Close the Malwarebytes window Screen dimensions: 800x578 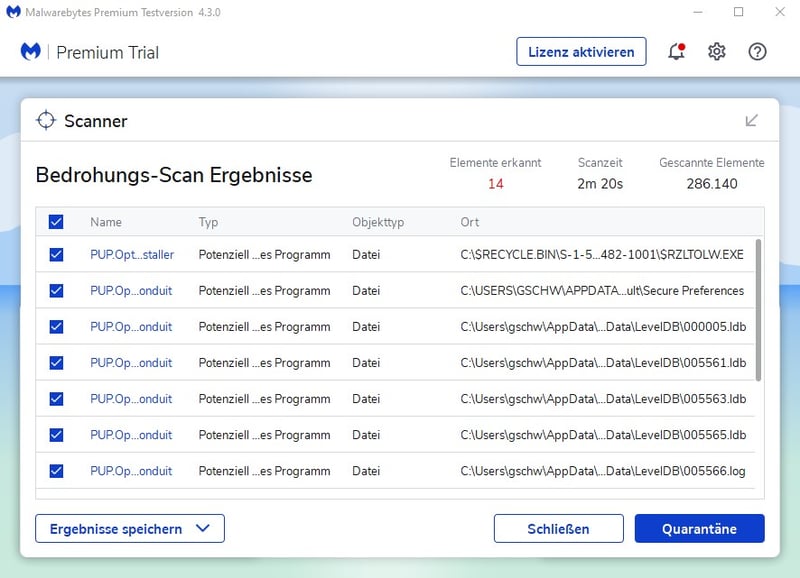(780, 12)
